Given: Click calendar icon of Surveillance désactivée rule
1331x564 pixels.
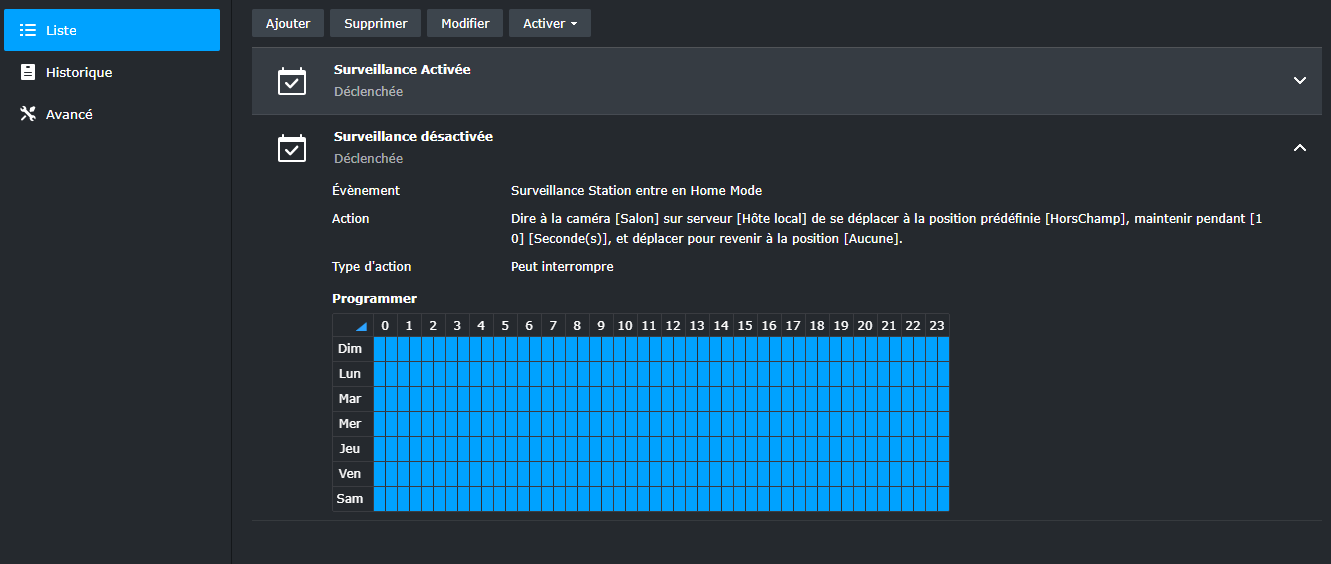Looking at the screenshot, I should point(291,148).
